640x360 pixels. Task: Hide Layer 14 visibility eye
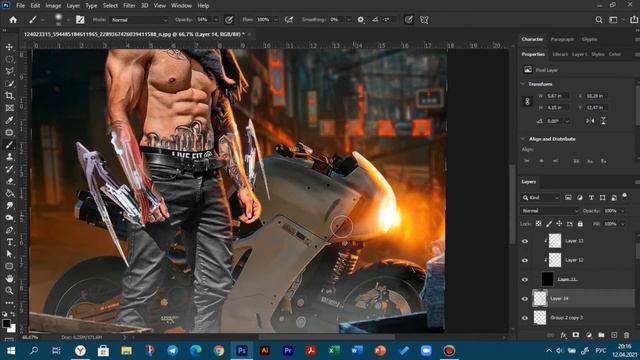pos(525,298)
